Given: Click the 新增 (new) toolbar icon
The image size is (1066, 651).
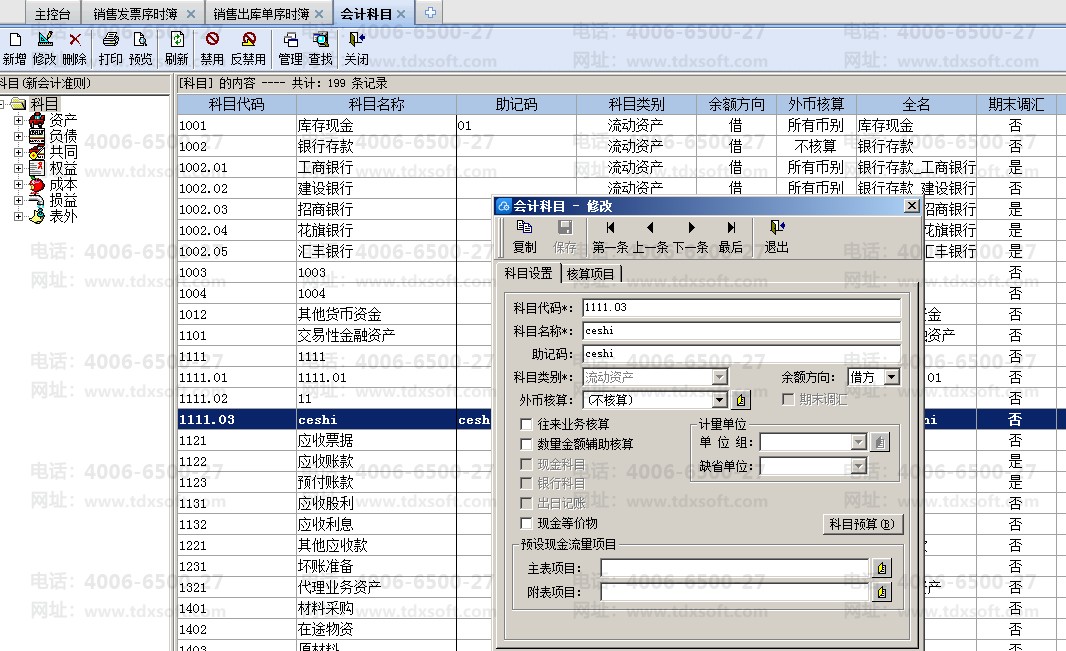Looking at the screenshot, I should [x=14, y=48].
